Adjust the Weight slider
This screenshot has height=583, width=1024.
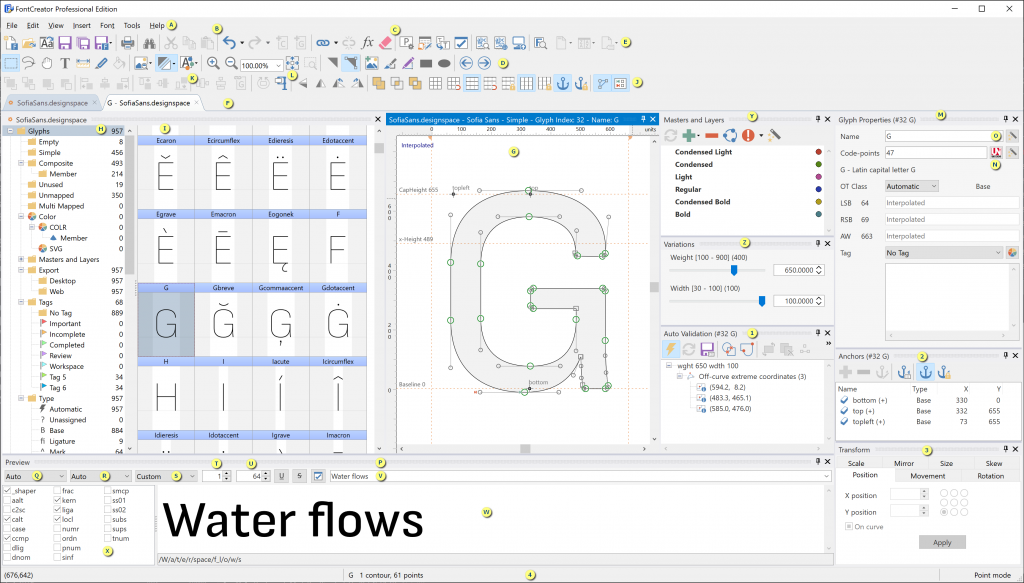click(734, 270)
